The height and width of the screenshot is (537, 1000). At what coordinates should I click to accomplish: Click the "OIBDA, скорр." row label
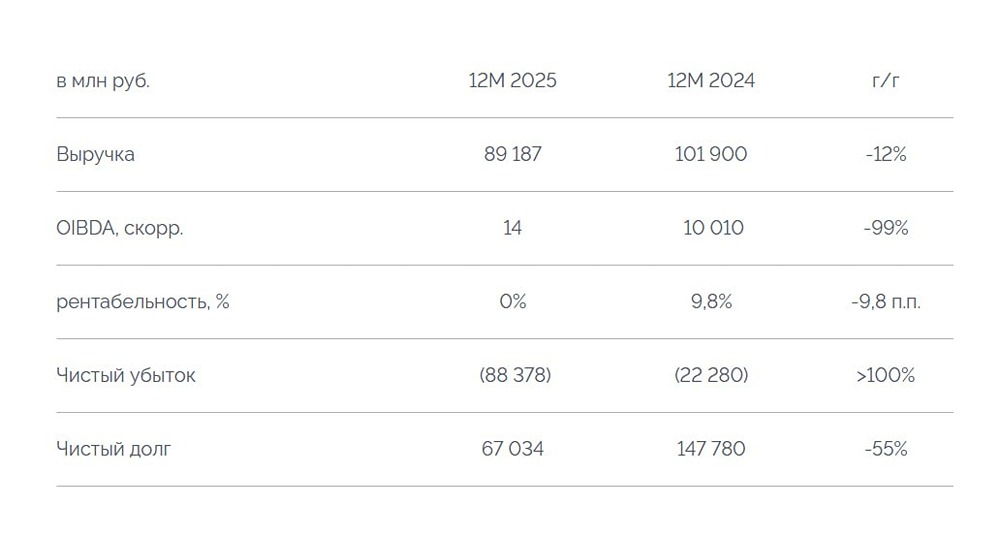click(120, 228)
